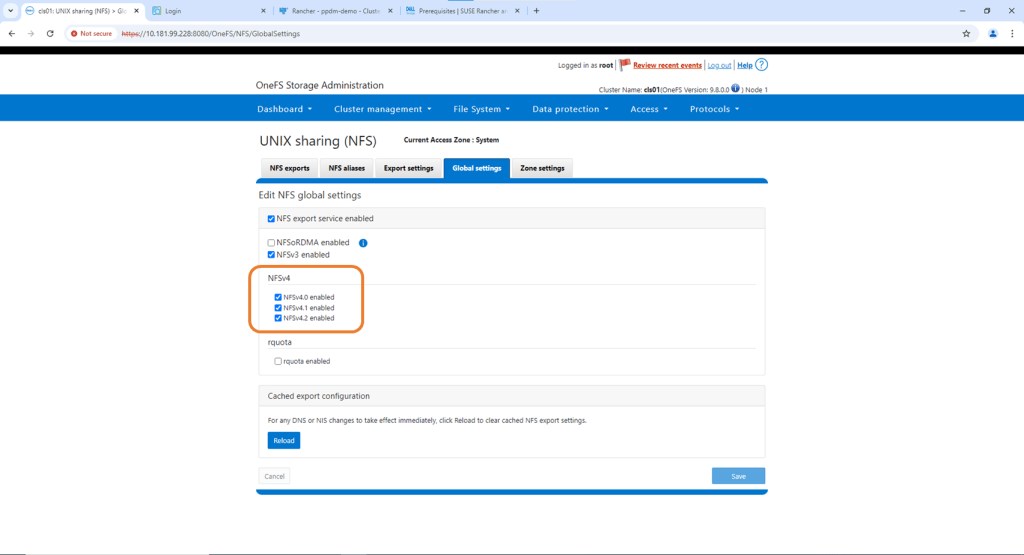Click the NFSoRDMA info icon
Viewport: 1024px width, 555px height.
[363, 243]
